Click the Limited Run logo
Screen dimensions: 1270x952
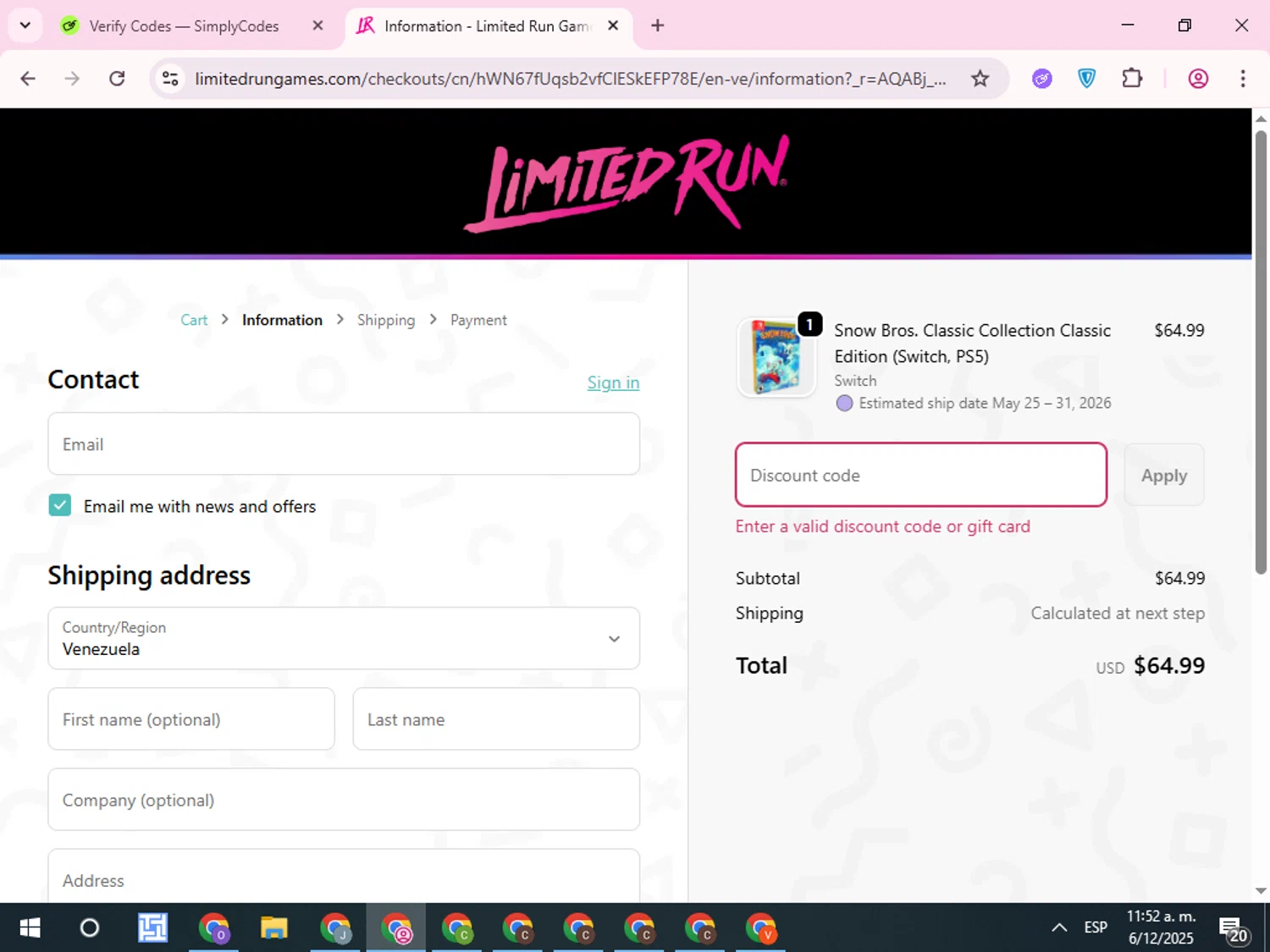click(x=627, y=182)
